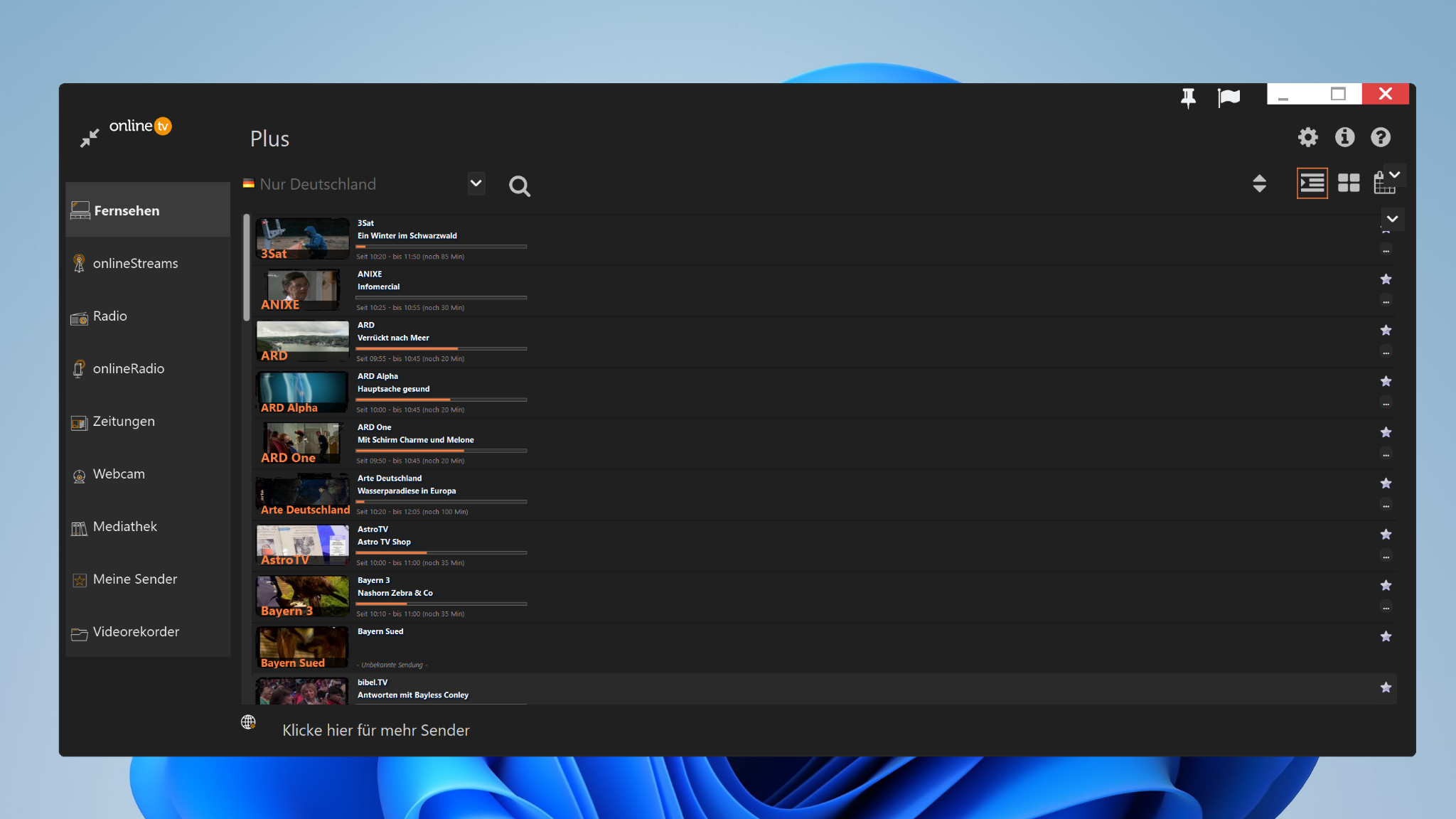Open more options for ANIXE row
Screen dimensions: 1456x819
(x=1386, y=301)
